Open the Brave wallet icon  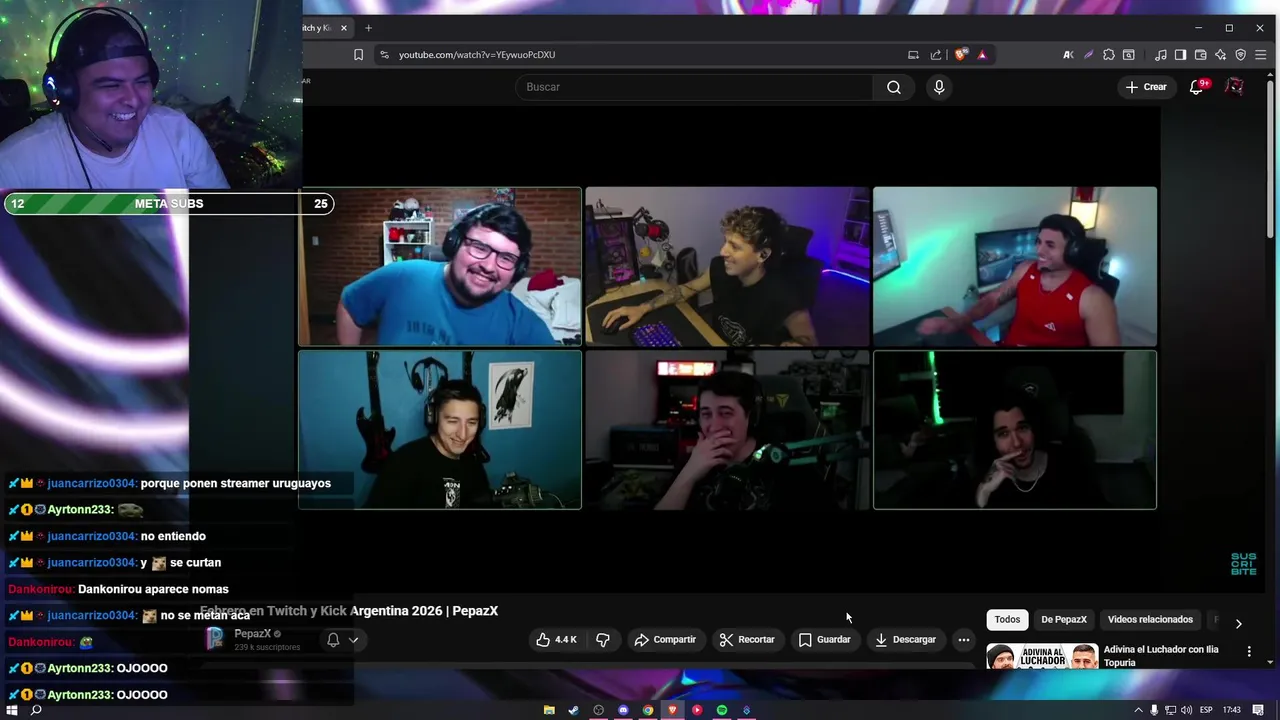click(1200, 55)
